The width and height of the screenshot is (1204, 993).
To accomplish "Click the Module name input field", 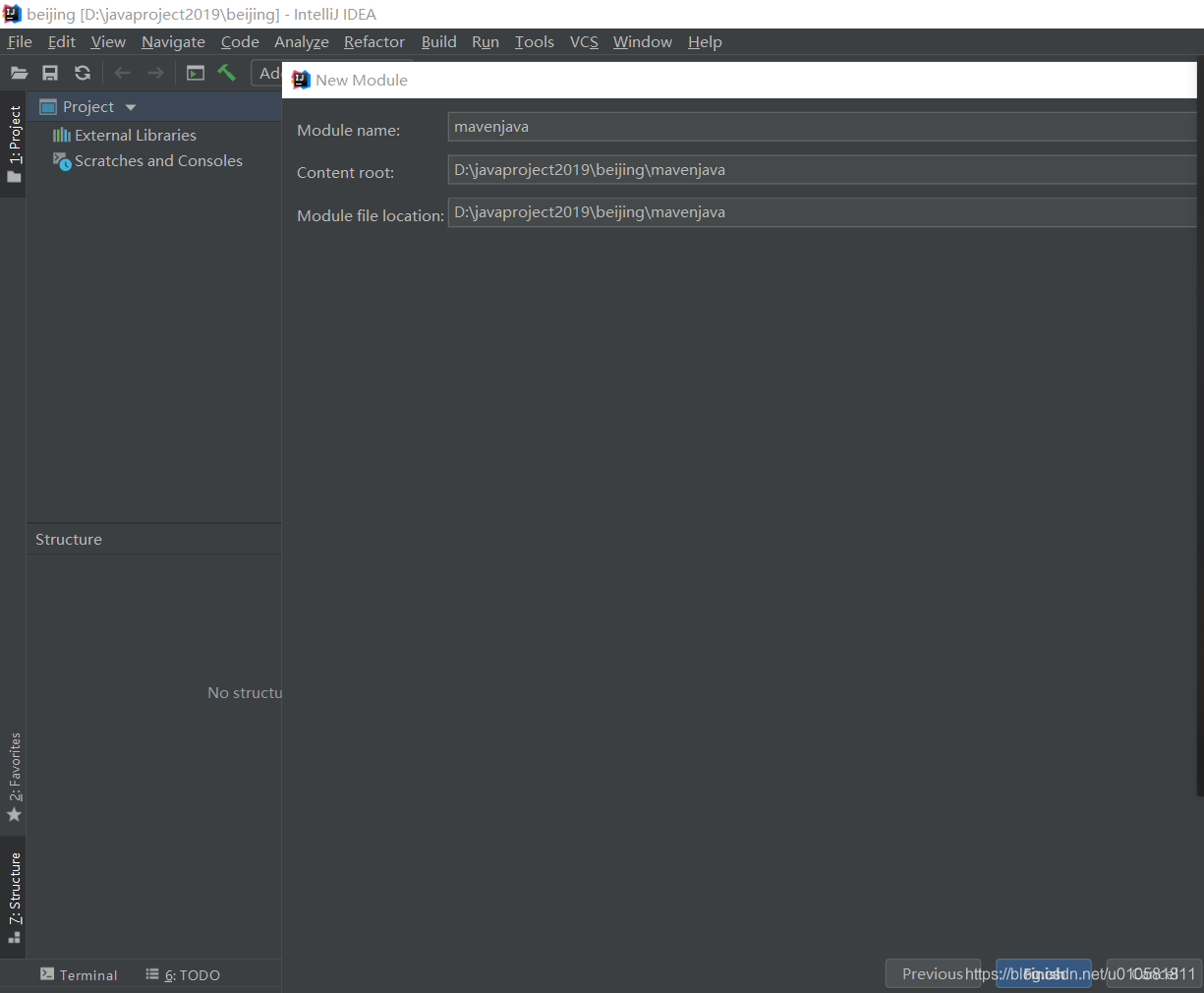I will tap(822, 127).
